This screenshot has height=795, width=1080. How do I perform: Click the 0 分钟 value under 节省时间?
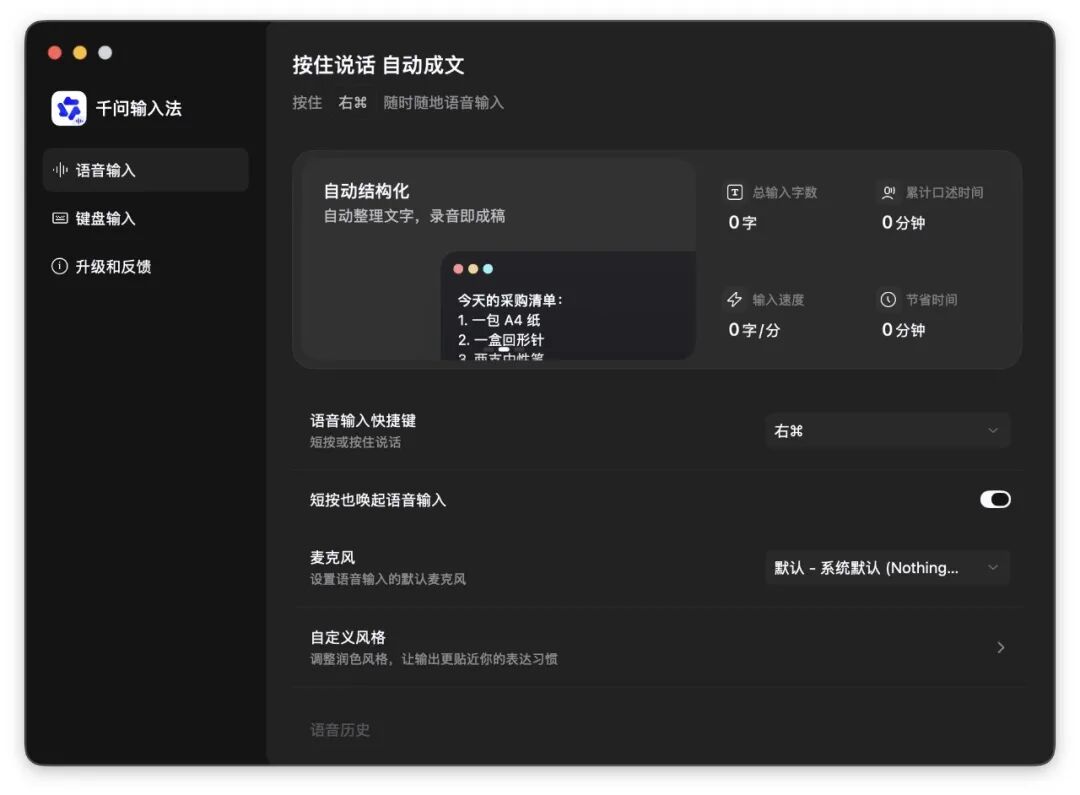903,330
